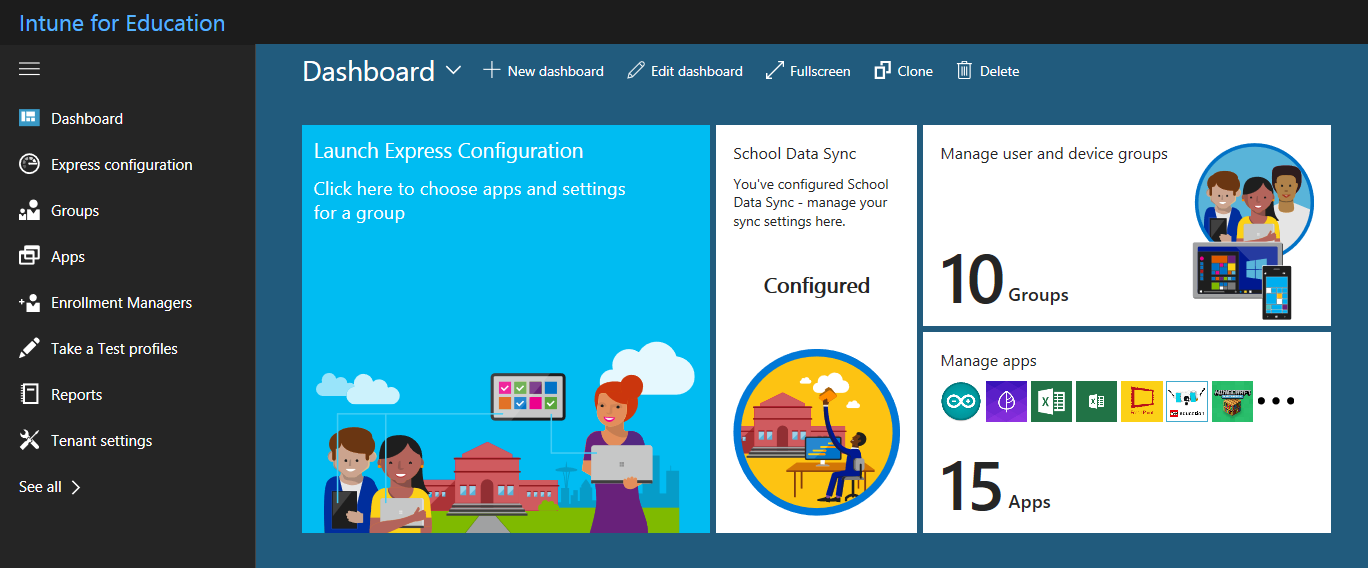This screenshot has height=568, width=1368.
Task: Click Edit dashboard in the toolbar
Action: click(685, 71)
